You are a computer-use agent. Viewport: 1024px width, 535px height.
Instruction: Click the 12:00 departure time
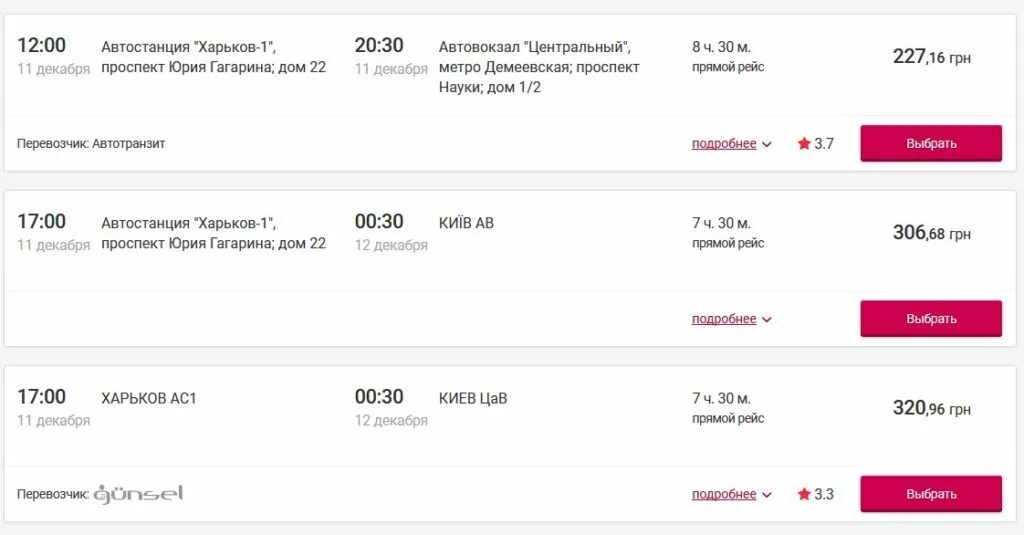[x=41, y=45]
